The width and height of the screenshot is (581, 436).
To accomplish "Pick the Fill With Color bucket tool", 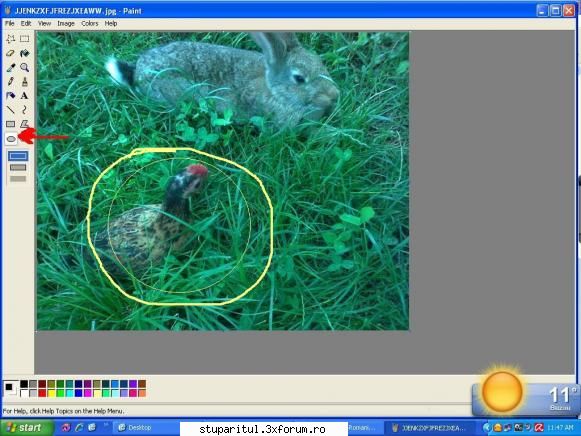I will [24, 53].
